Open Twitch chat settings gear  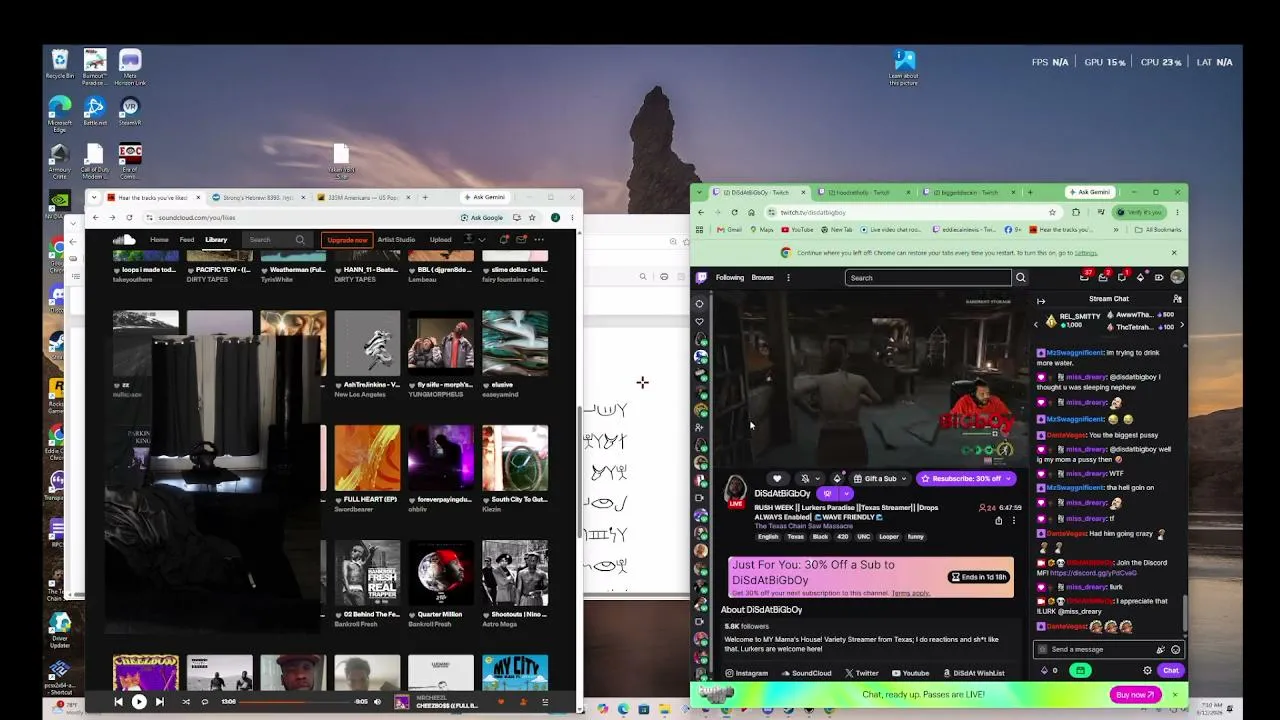point(1147,670)
